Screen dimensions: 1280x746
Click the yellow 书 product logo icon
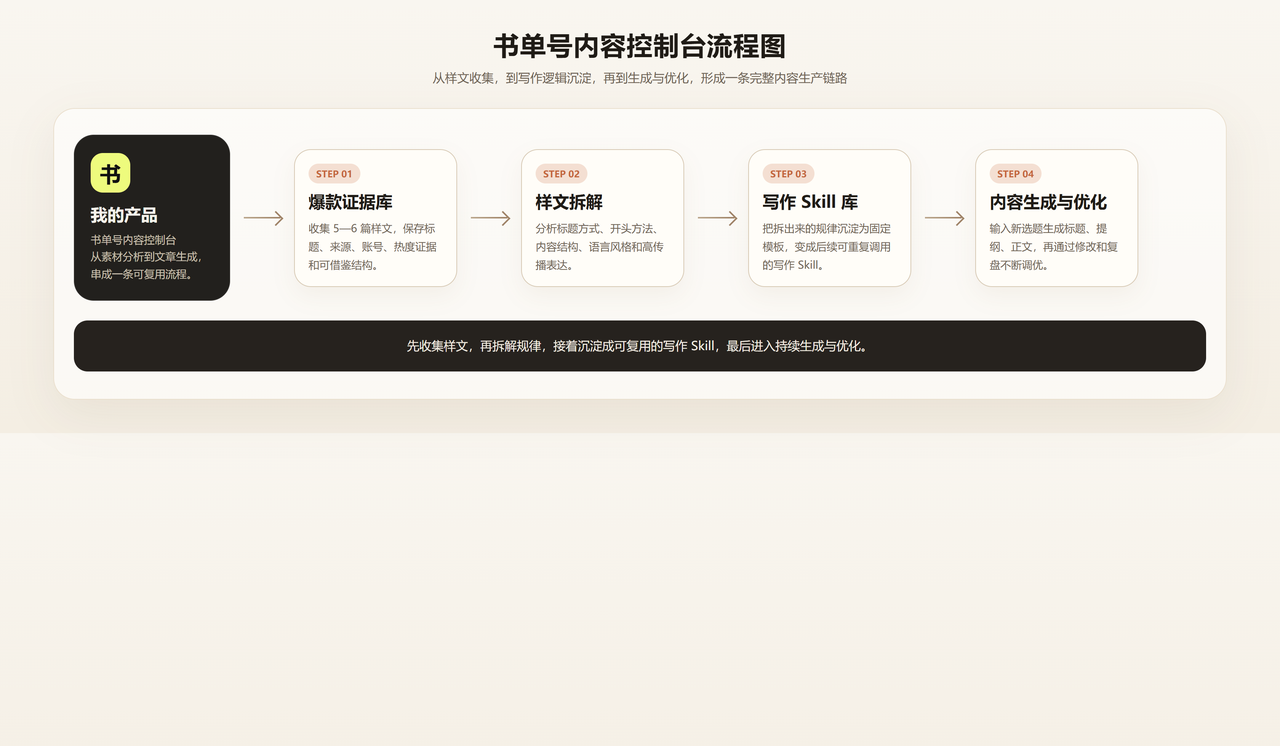pos(110,173)
